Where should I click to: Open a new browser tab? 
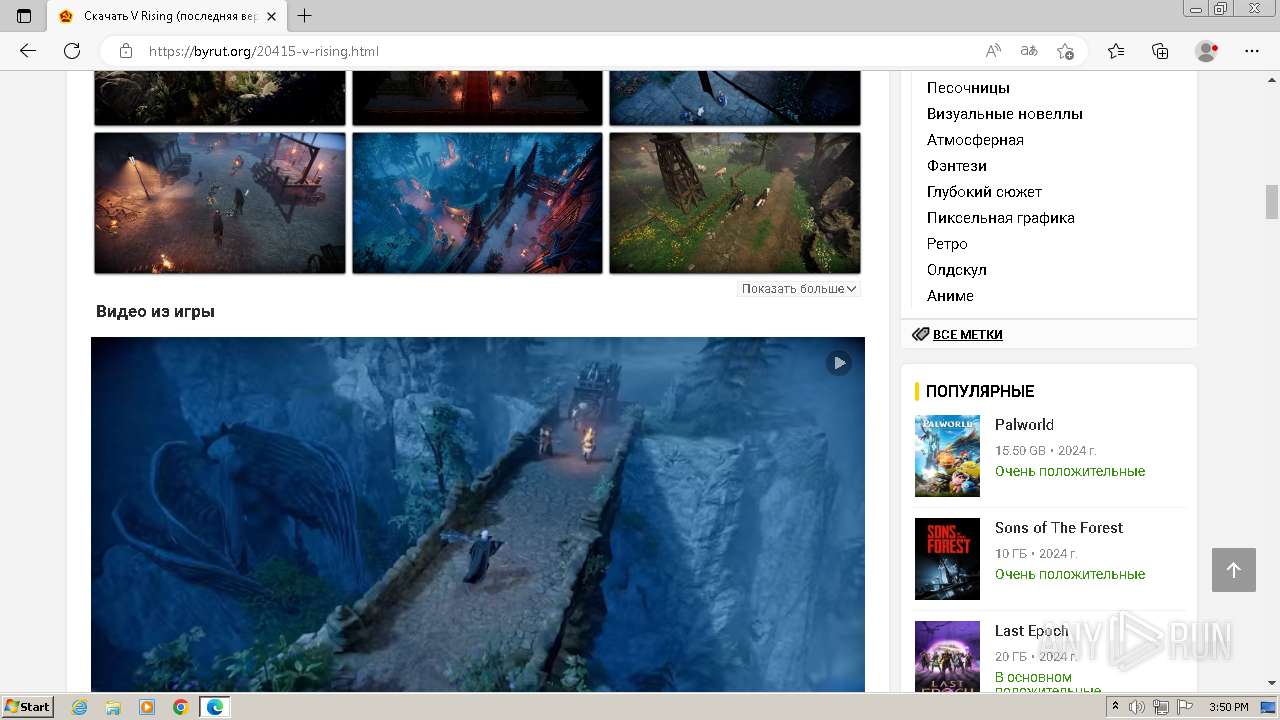[x=305, y=16]
